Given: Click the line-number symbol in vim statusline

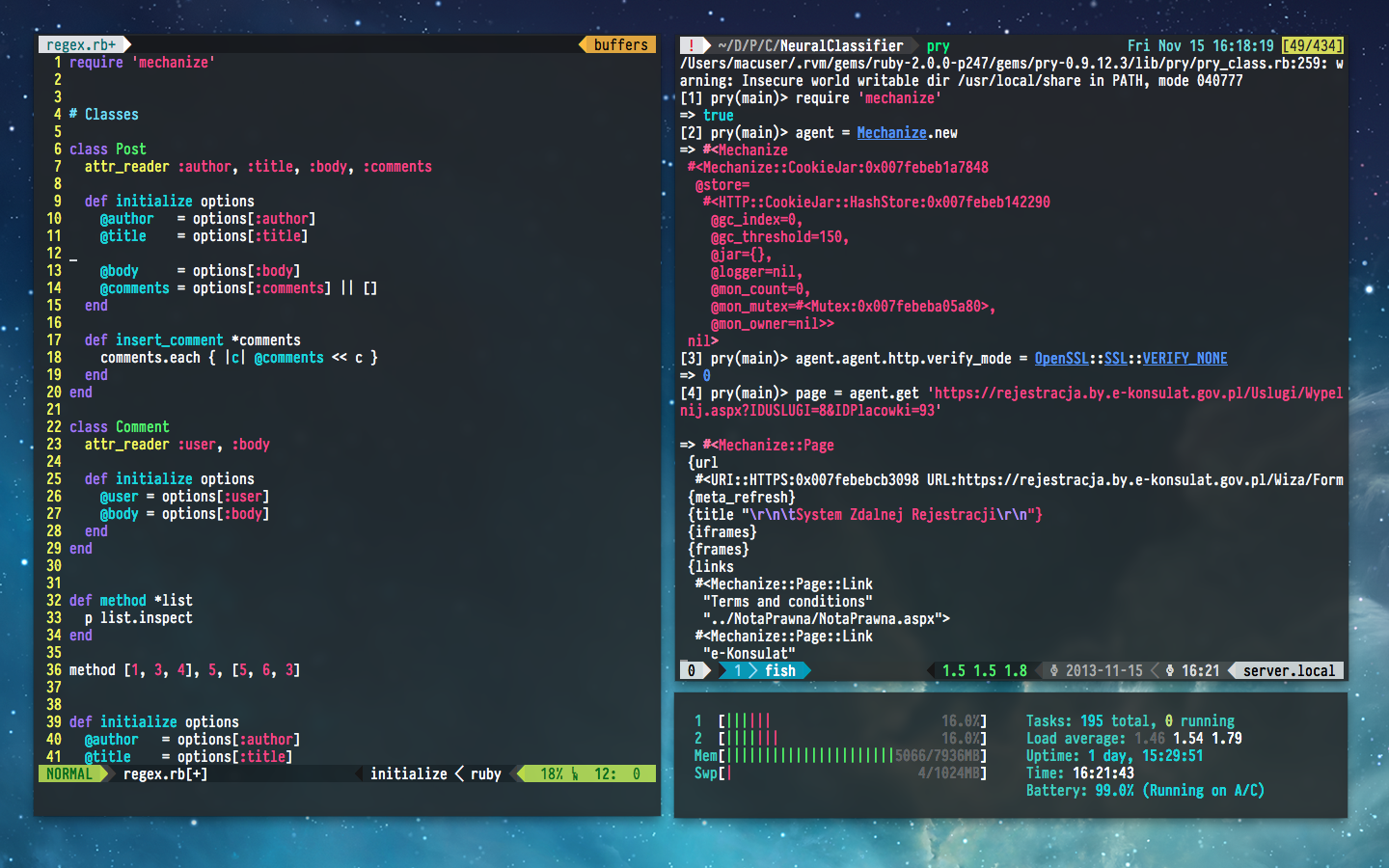Looking at the screenshot, I should pos(574,773).
